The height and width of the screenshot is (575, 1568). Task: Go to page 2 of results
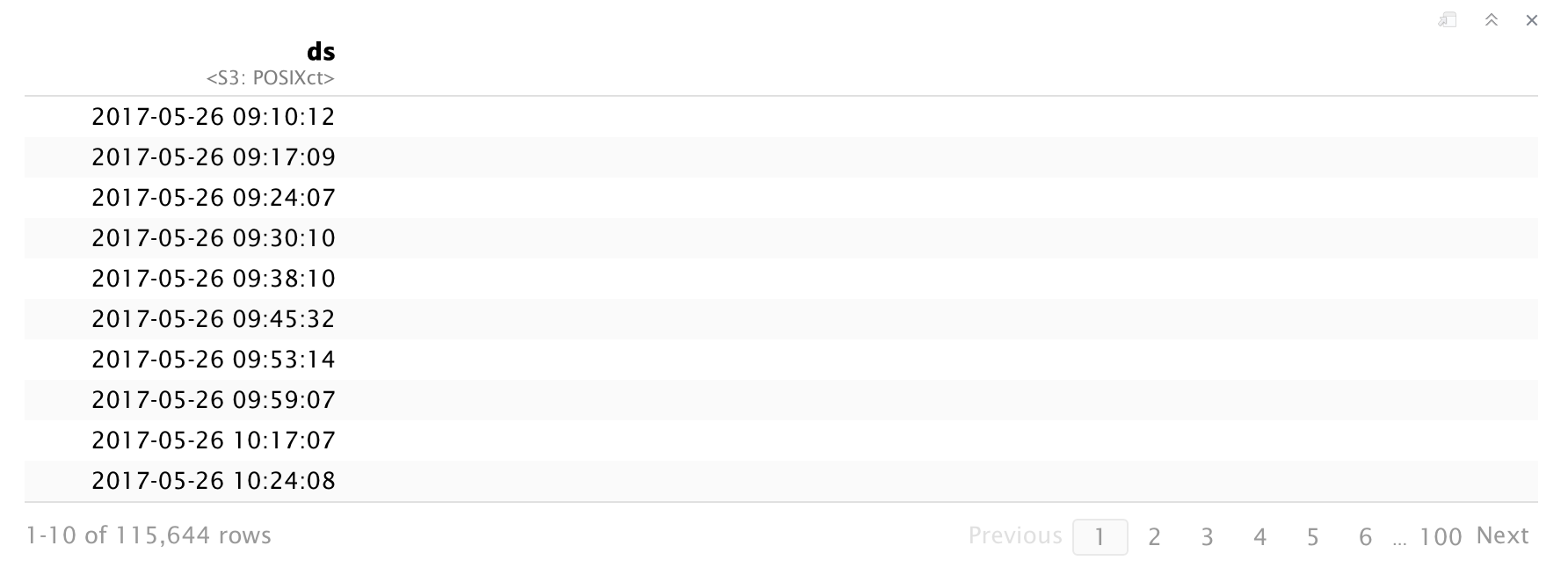coord(1154,536)
